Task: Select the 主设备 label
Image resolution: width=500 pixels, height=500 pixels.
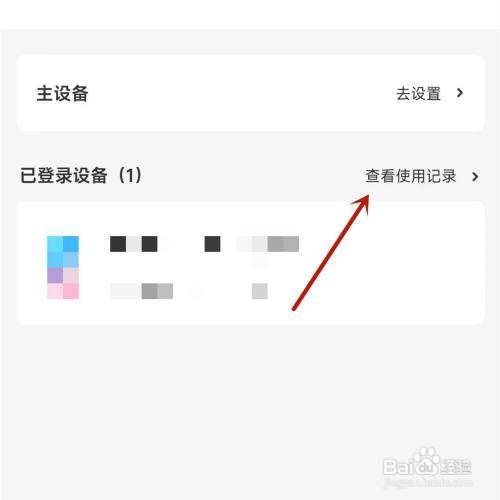Action: (62, 93)
